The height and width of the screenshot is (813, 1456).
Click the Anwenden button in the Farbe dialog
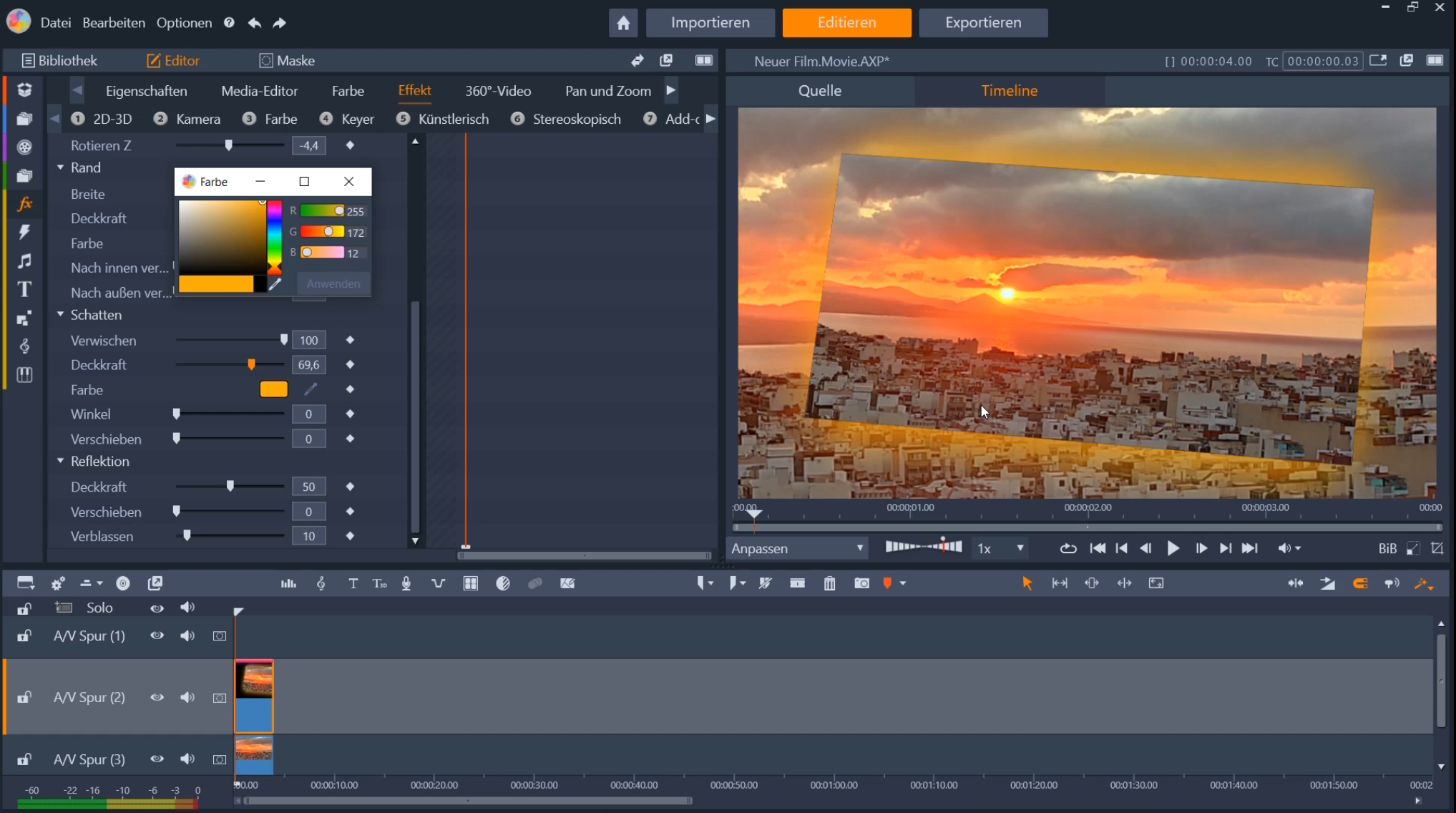pos(332,283)
